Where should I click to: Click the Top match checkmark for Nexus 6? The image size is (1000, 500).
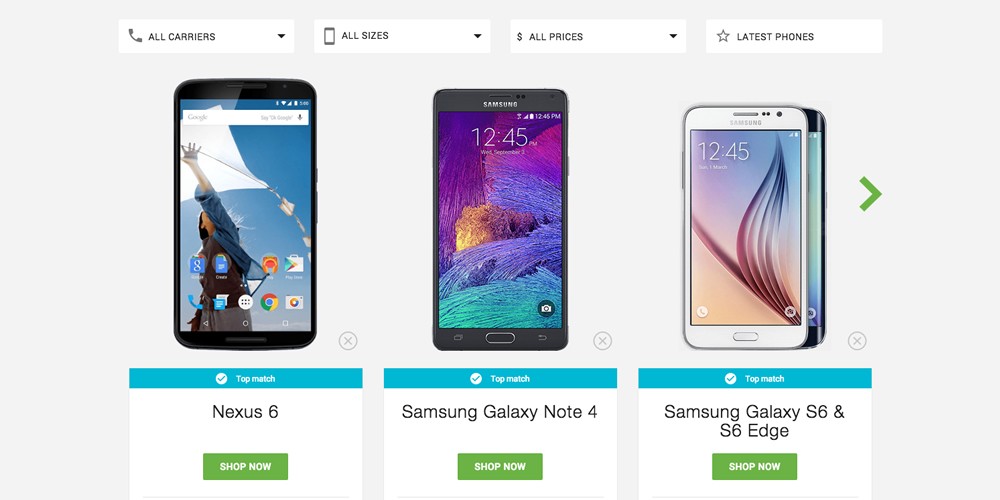click(x=221, y=379)
